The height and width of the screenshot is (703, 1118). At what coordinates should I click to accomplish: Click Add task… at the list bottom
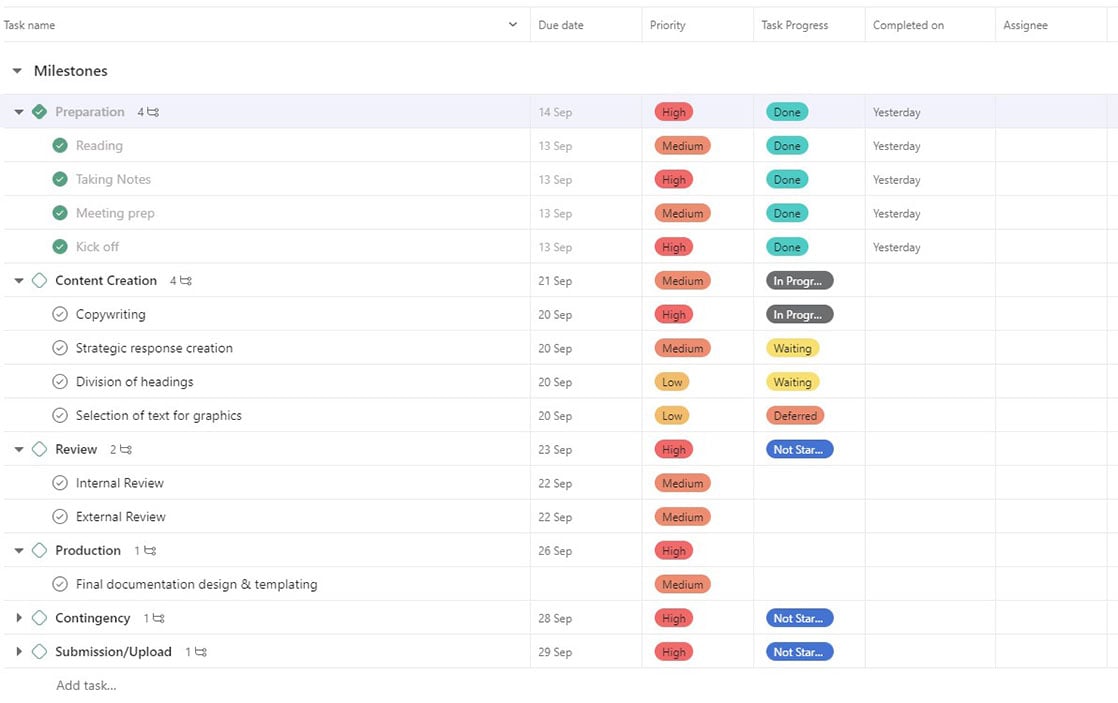pyautogui.click(x=86, y=685)
